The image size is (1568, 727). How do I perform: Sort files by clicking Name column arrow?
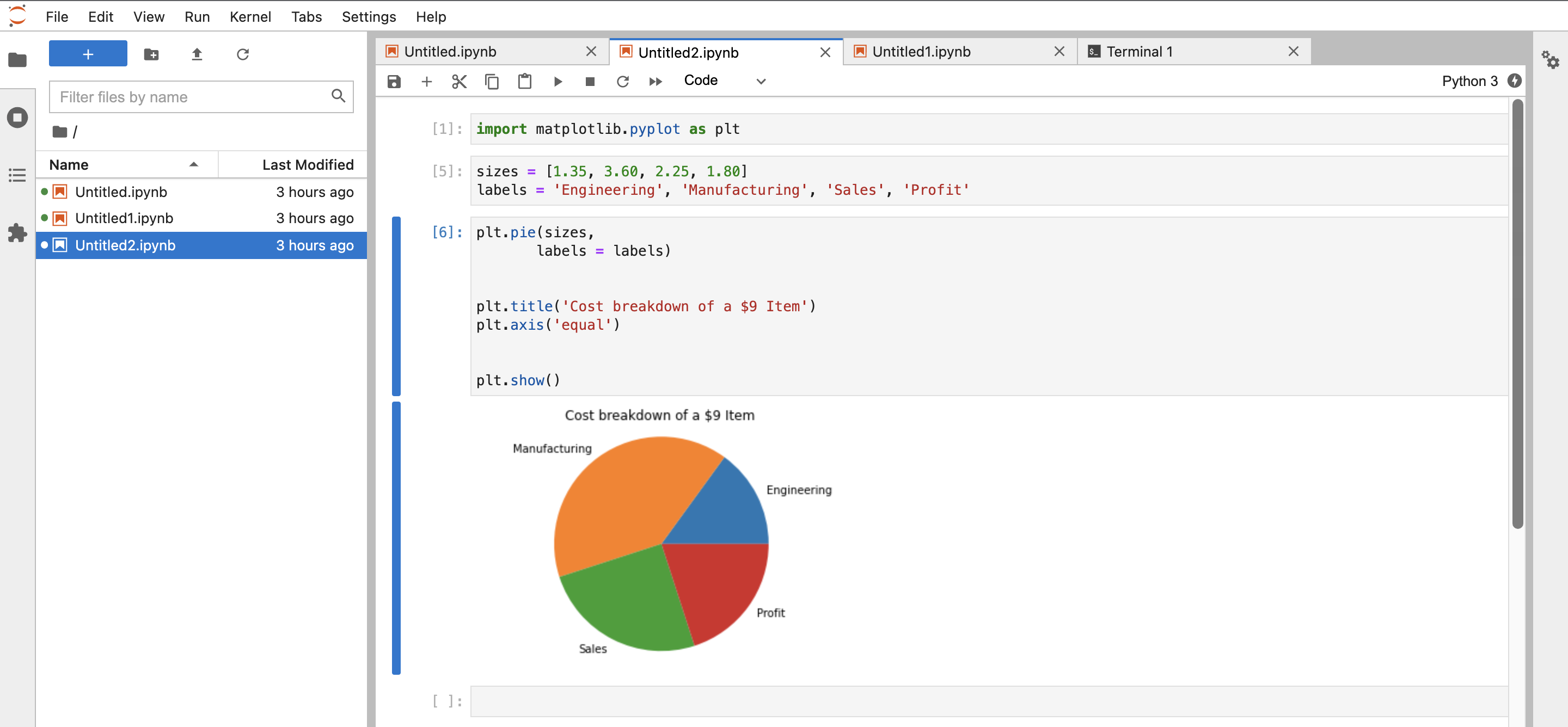[194, 164]
